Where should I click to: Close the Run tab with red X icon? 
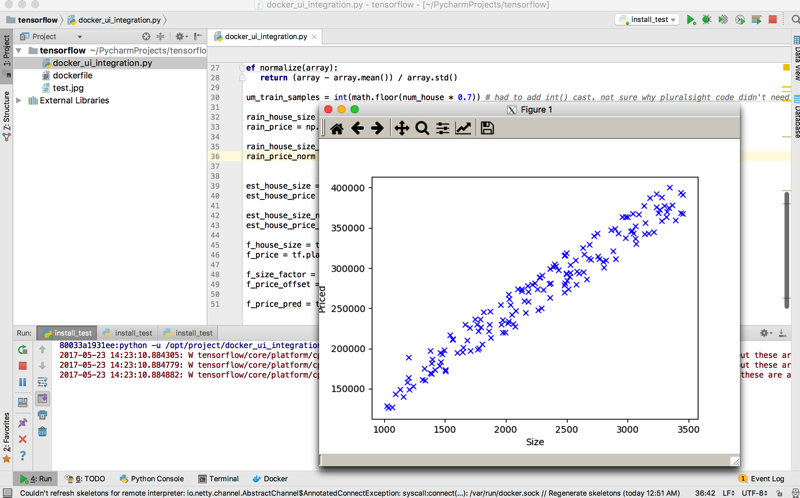tap(22, 439)
